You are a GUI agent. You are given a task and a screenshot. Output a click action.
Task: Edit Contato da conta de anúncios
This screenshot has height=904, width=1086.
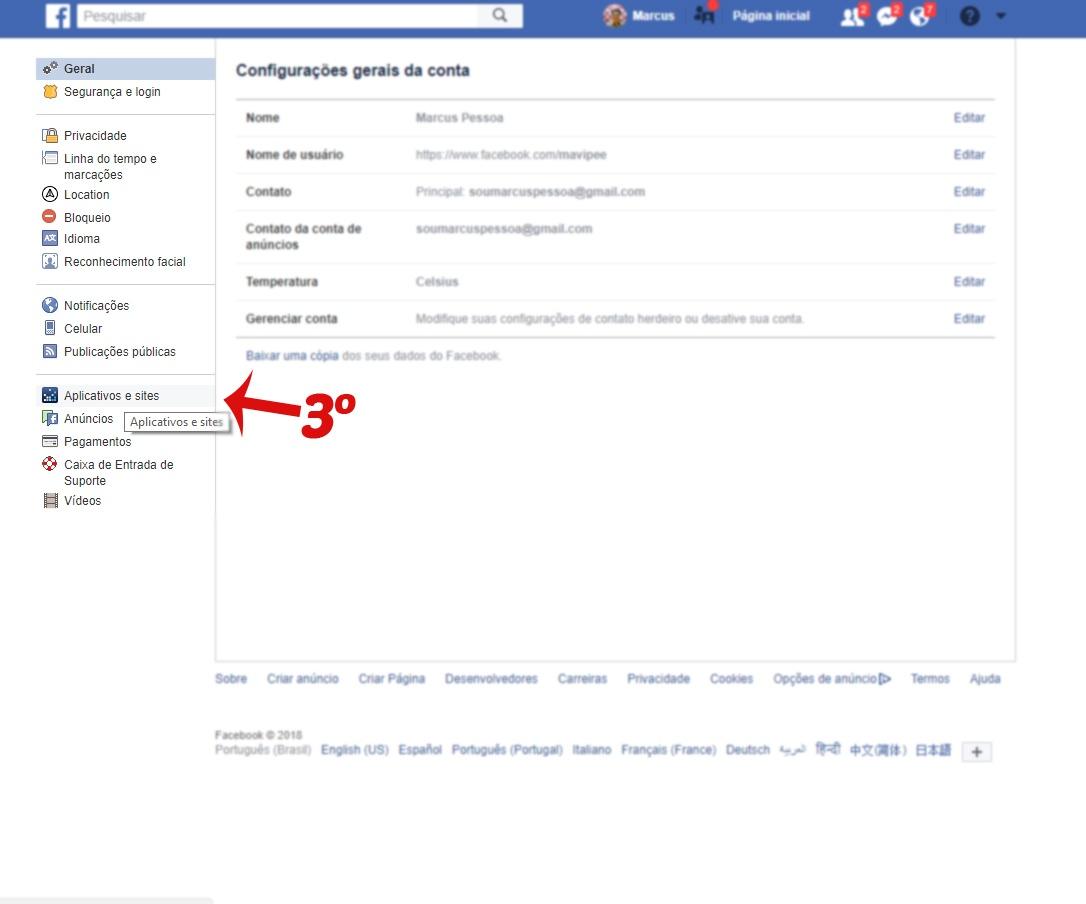[969, 229]
